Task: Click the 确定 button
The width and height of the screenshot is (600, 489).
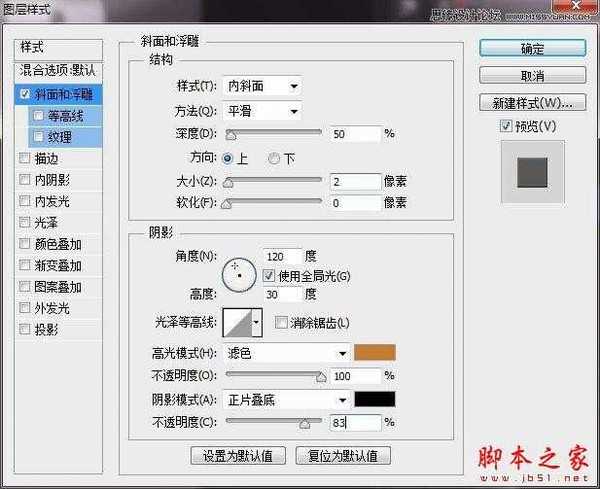Action: [x=532, y=48]
